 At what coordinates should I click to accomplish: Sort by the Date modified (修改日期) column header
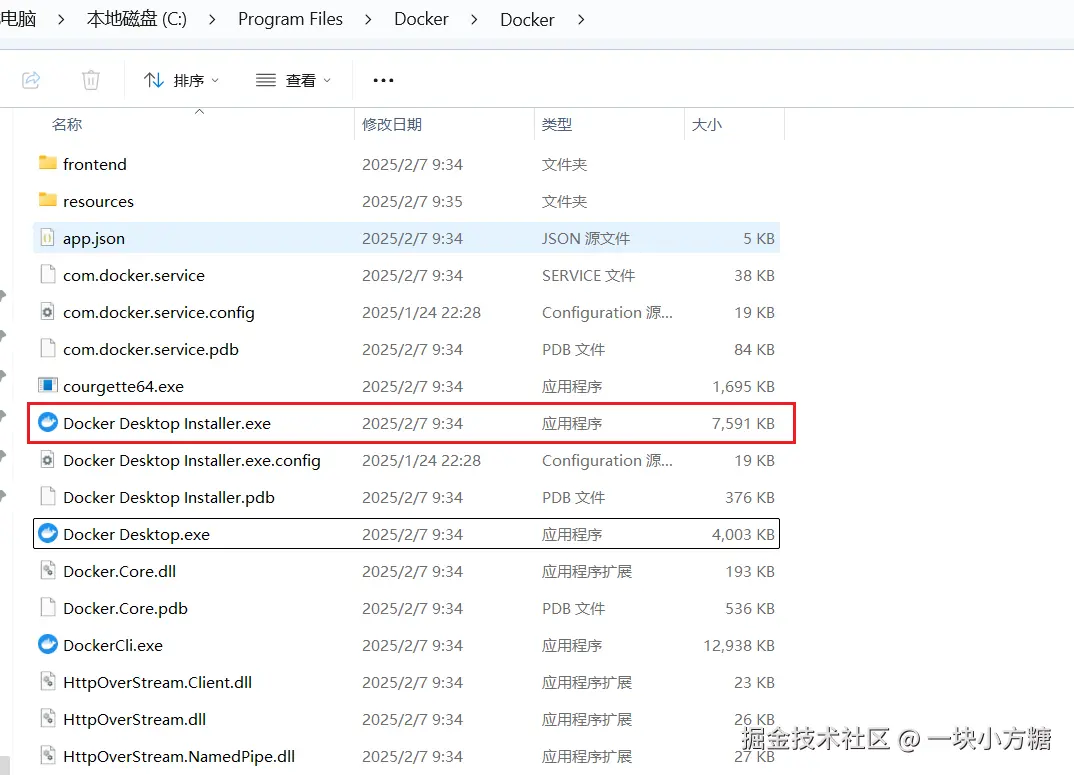point(392,125)
